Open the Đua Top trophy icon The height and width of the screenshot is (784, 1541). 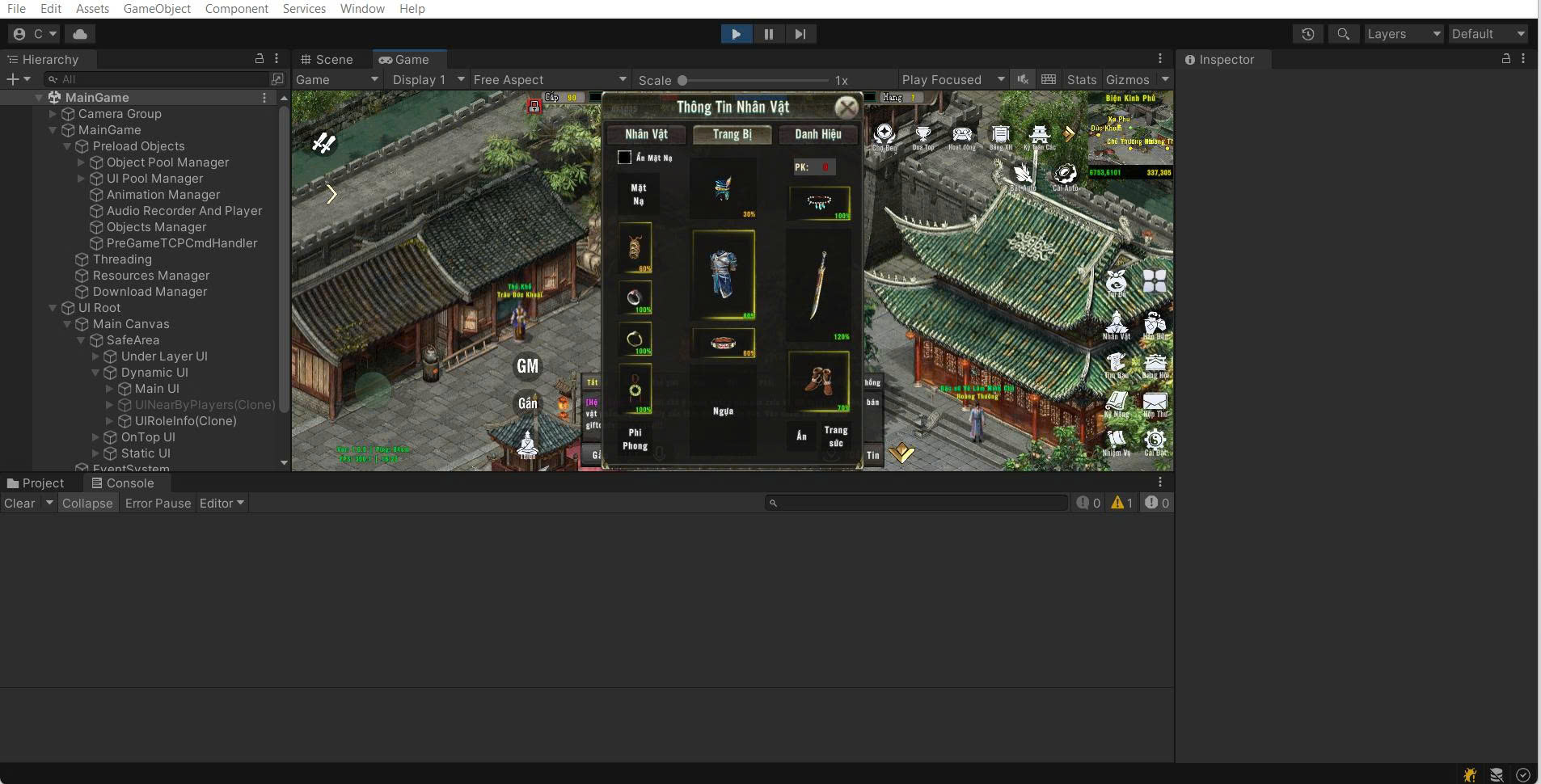(x=922, y=136)
